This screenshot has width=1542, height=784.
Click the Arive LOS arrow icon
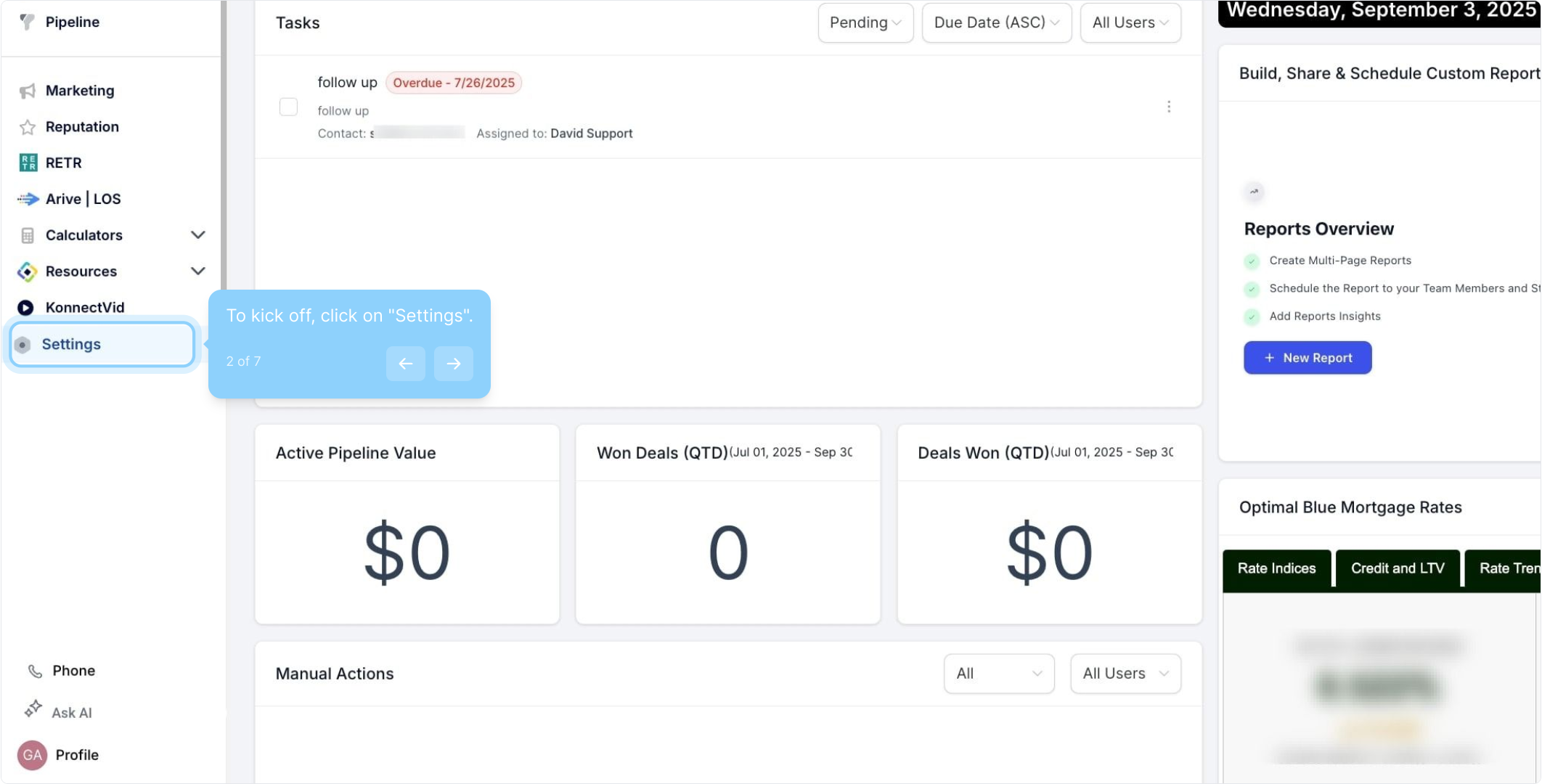click(x=28, y=199)
